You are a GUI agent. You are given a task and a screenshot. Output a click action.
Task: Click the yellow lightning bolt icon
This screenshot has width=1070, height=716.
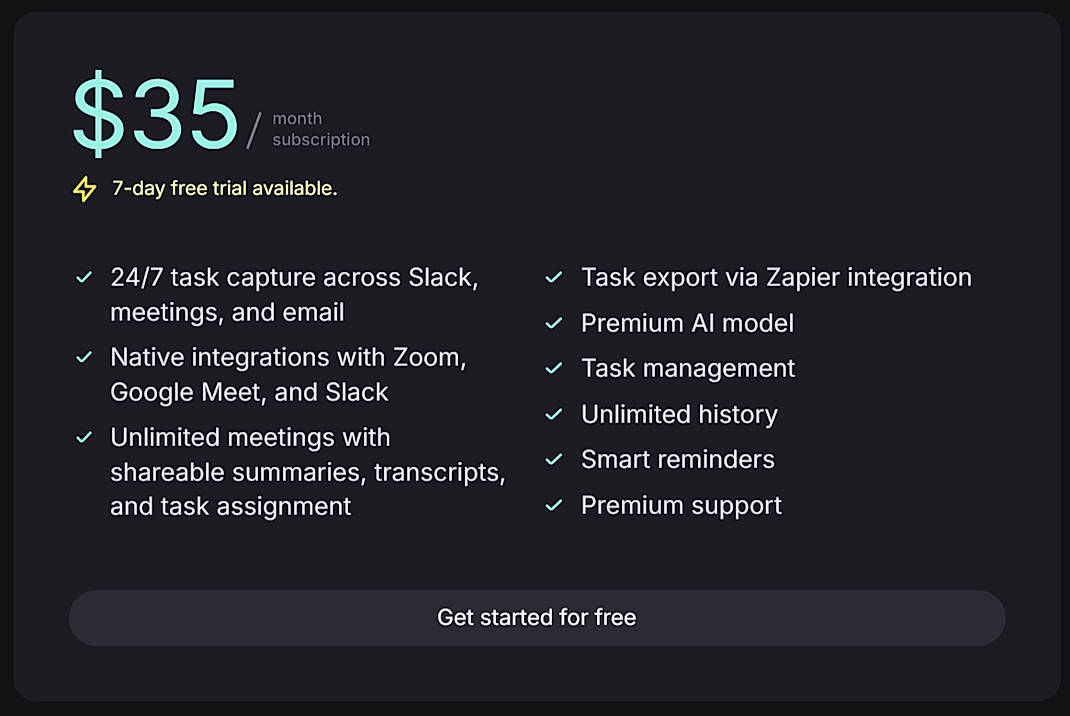pyautogui.click(x=82, y=188)
